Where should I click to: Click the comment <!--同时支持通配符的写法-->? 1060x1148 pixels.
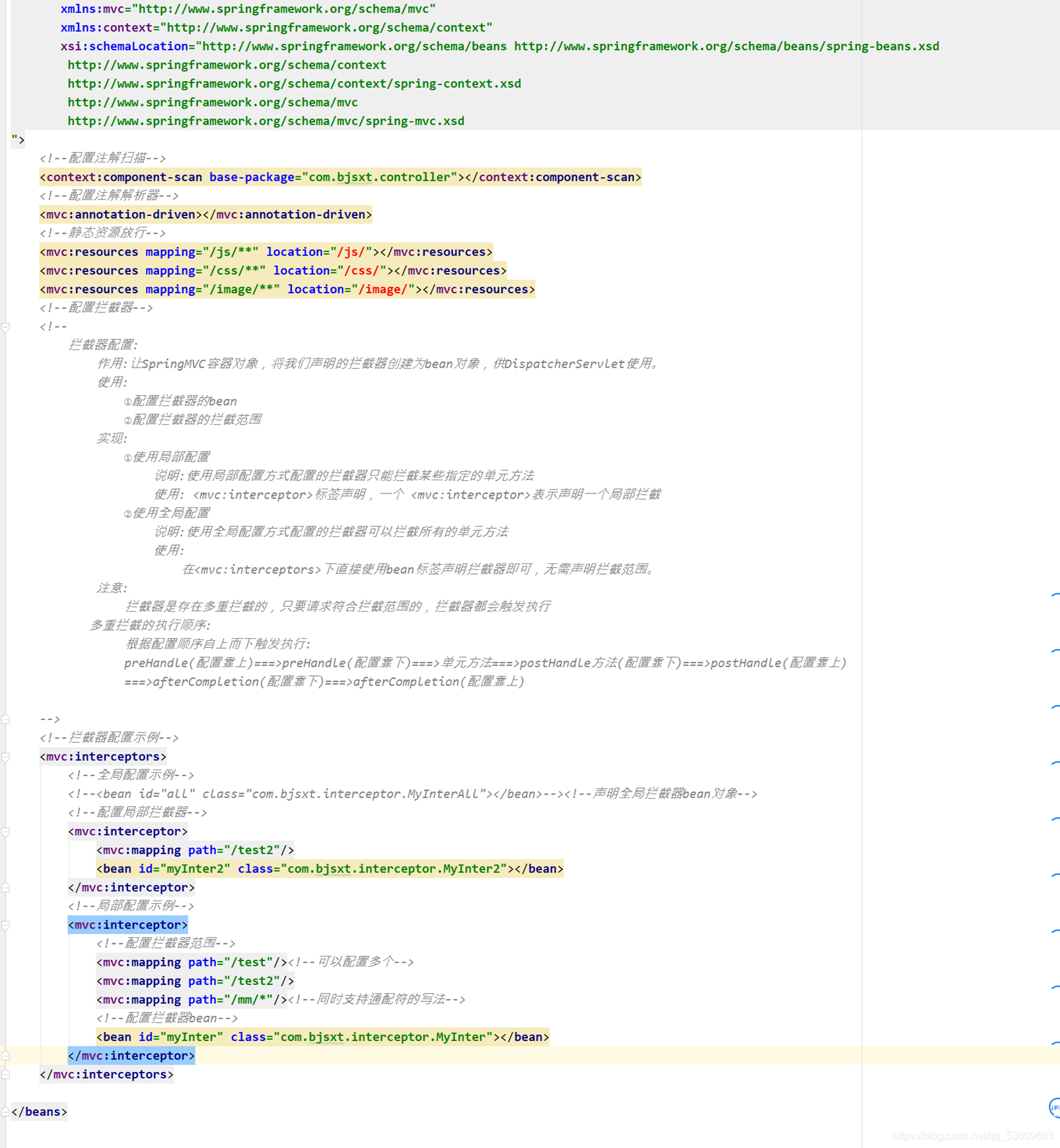click(x=376, y=1000)
